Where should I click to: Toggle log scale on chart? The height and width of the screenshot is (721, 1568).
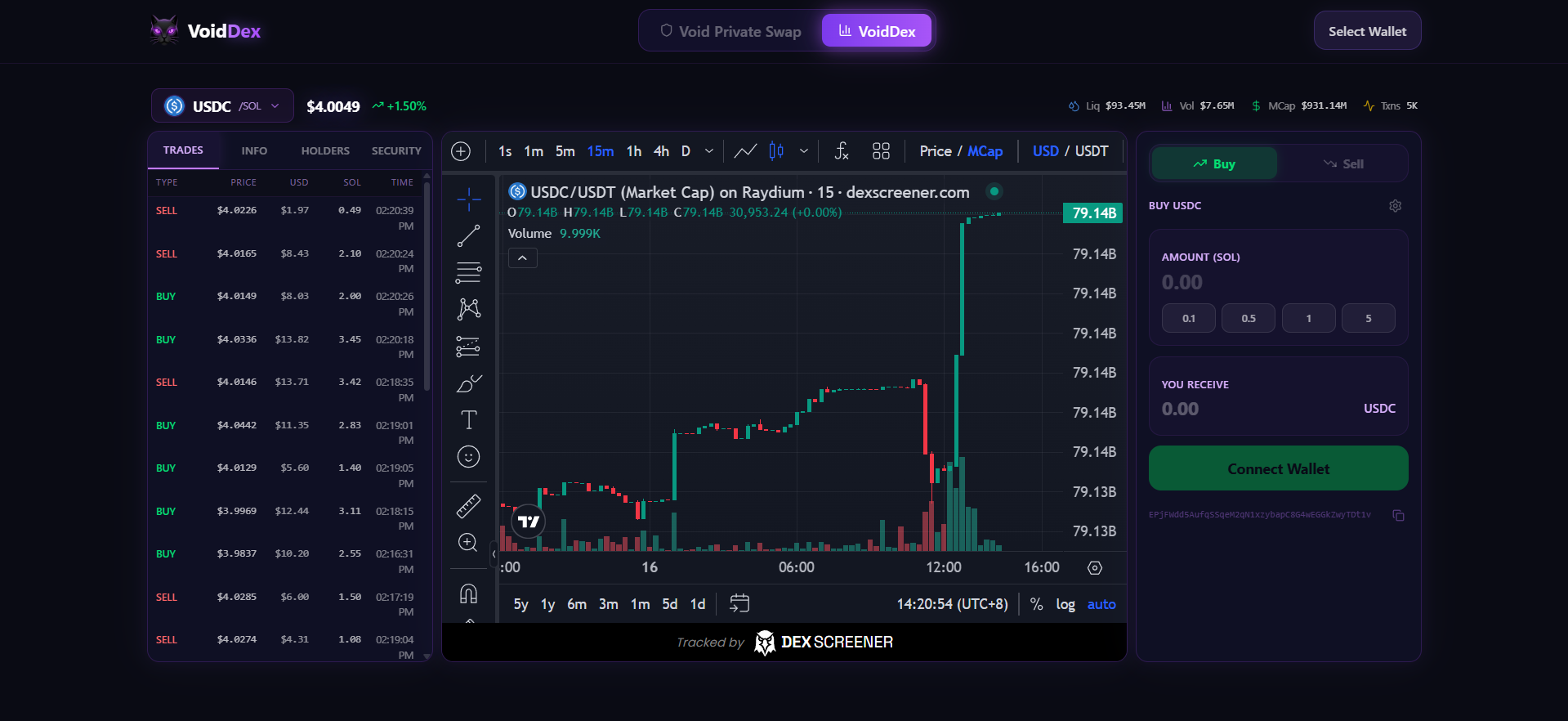coord(1065,604)
